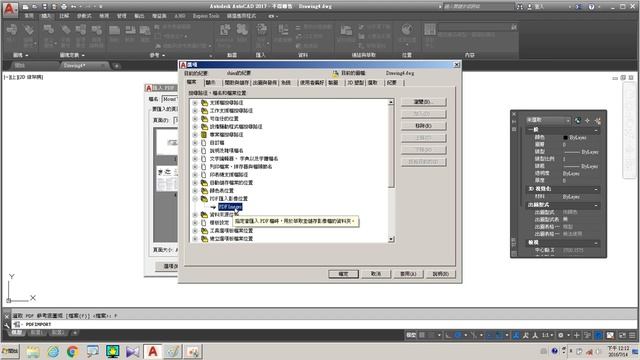Open File Explorer from the taskbar

(x=33, y=351)
